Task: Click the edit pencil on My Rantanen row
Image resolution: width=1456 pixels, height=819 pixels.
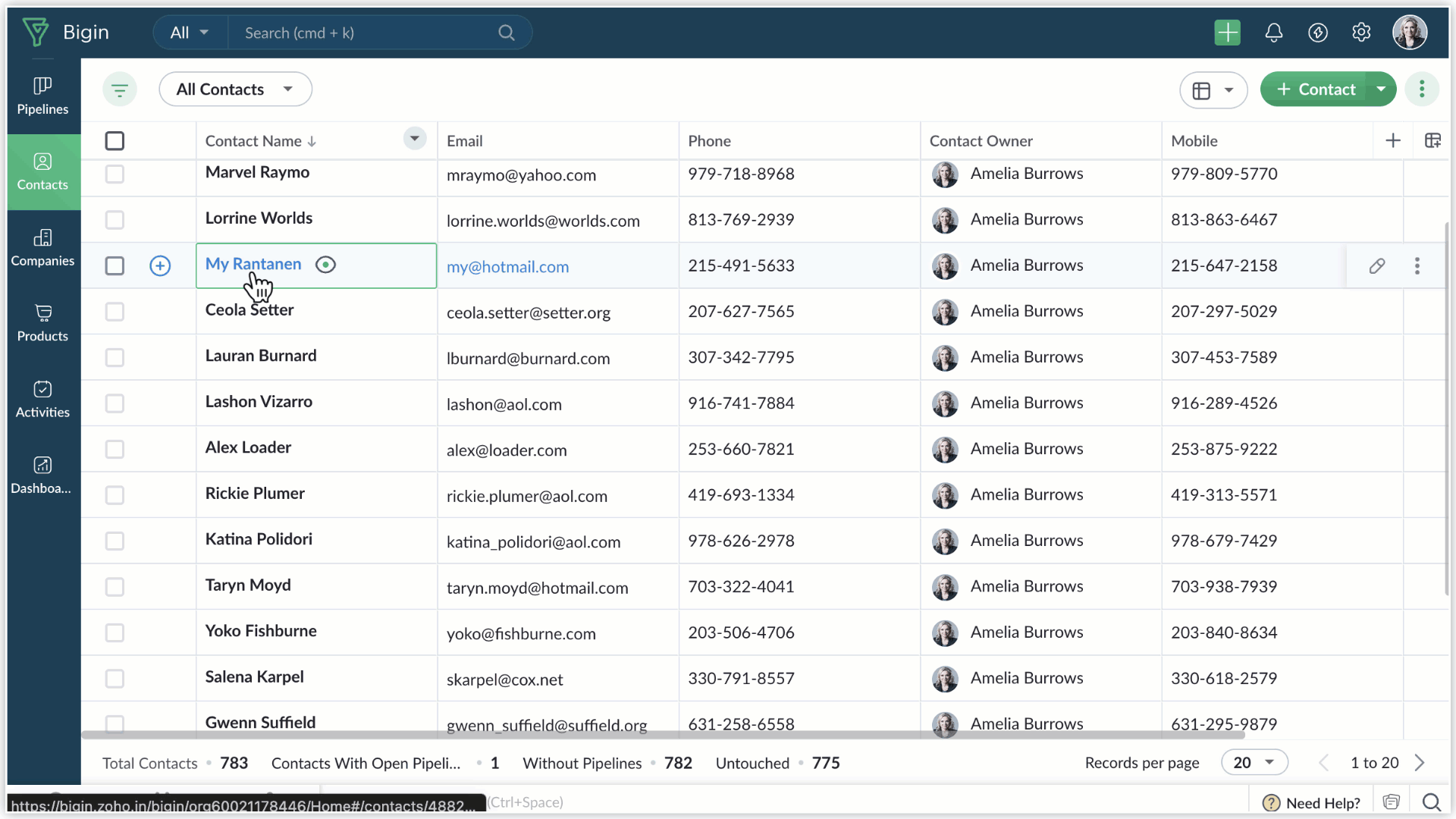Action: [x=1377, y=266]
